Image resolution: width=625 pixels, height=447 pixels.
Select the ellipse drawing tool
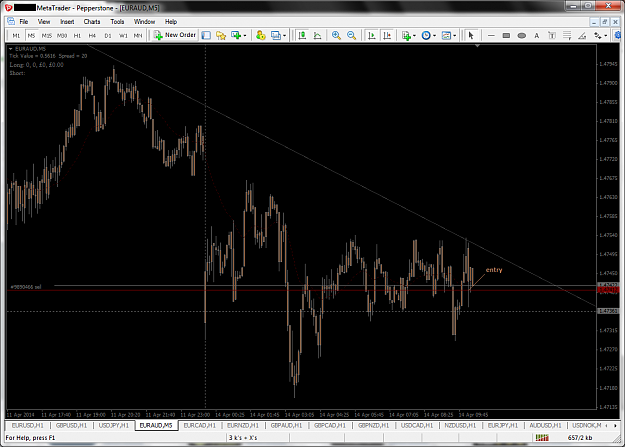coord(521,35)
